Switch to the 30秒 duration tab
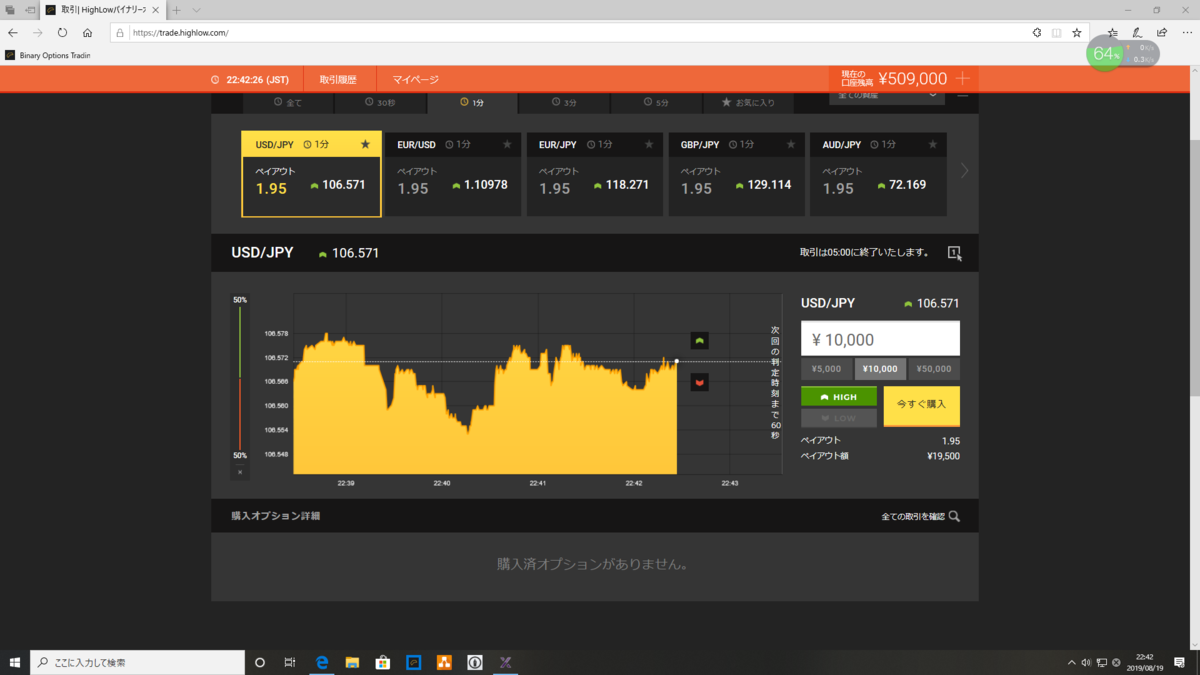This screenshot has height=675, width=1200. (x=380, y=103)
